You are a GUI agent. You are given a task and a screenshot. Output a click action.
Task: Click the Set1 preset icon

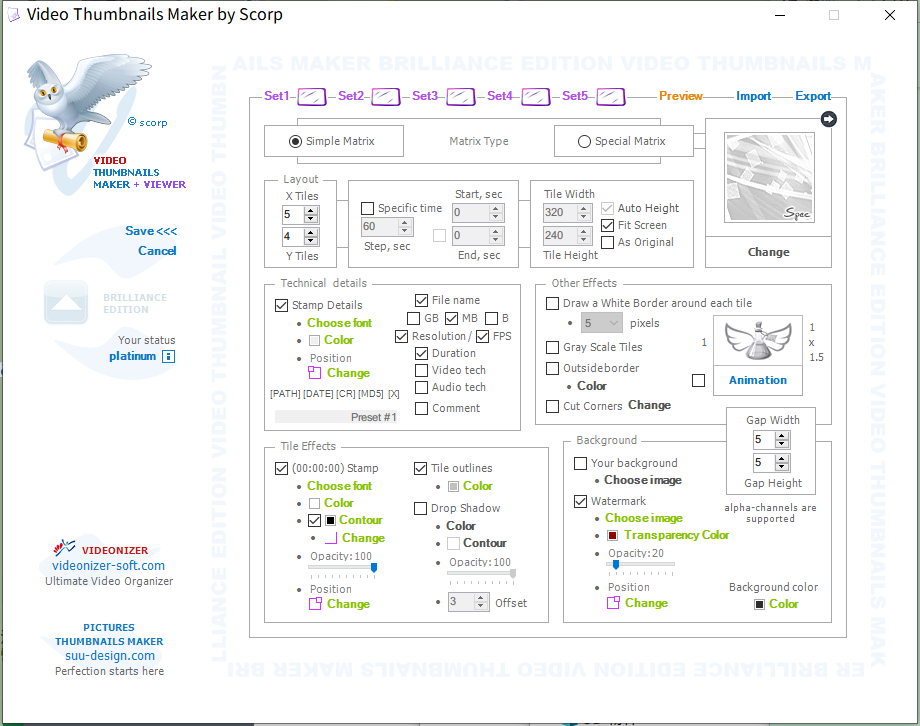pos(312,97)
